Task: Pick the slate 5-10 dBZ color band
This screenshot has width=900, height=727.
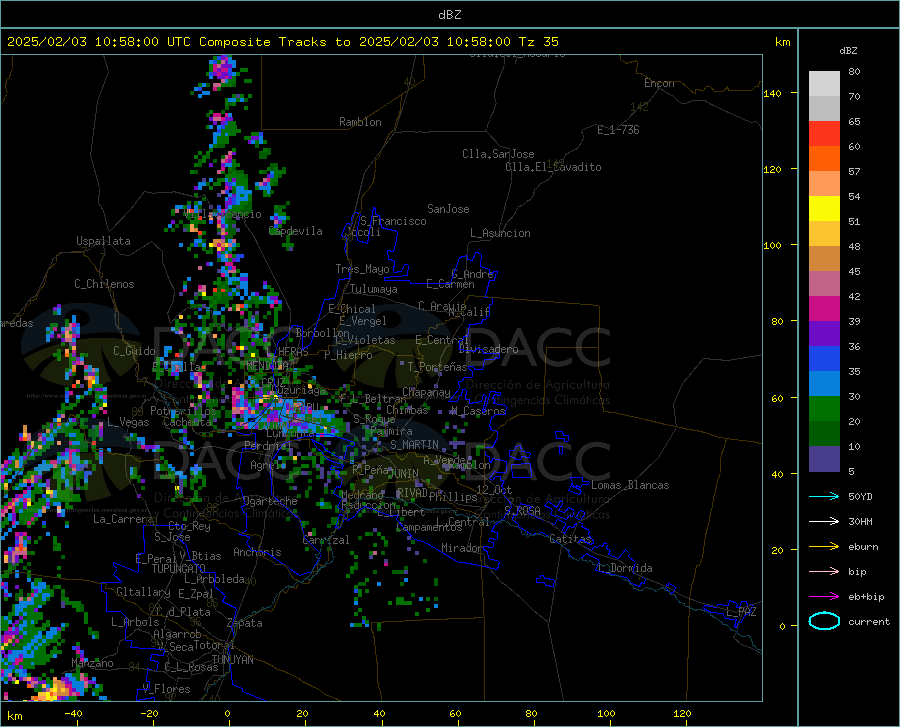Action: [824, 459]
